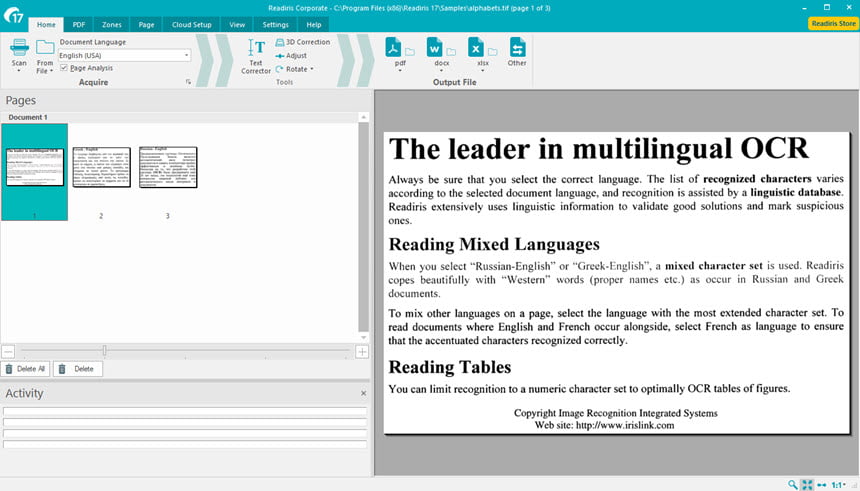Click the irislink.com web site line
860x491 pixels.
tap(604, 425)
